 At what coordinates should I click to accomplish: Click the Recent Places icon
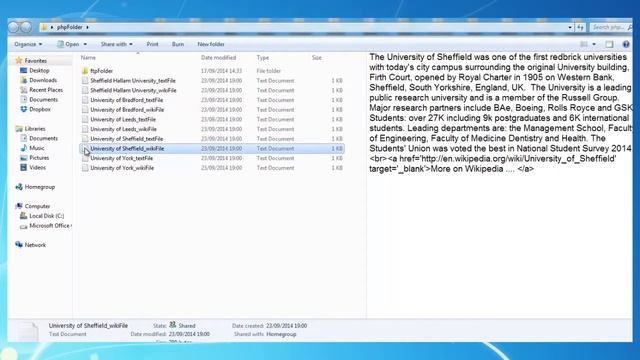point(24,90)
